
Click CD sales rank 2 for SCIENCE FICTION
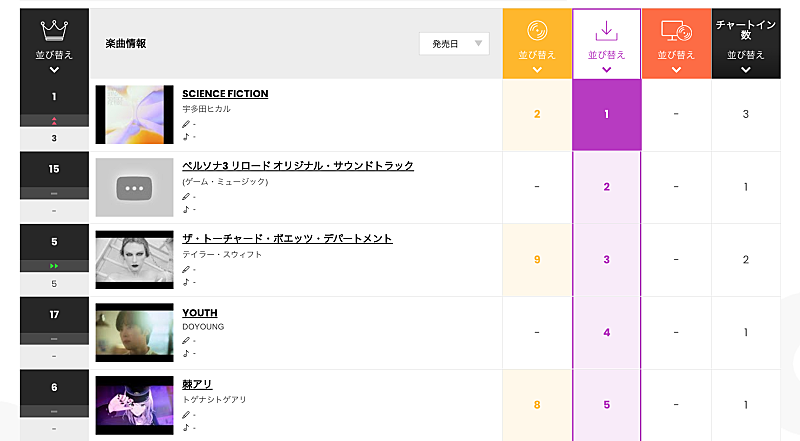(537, 114)
